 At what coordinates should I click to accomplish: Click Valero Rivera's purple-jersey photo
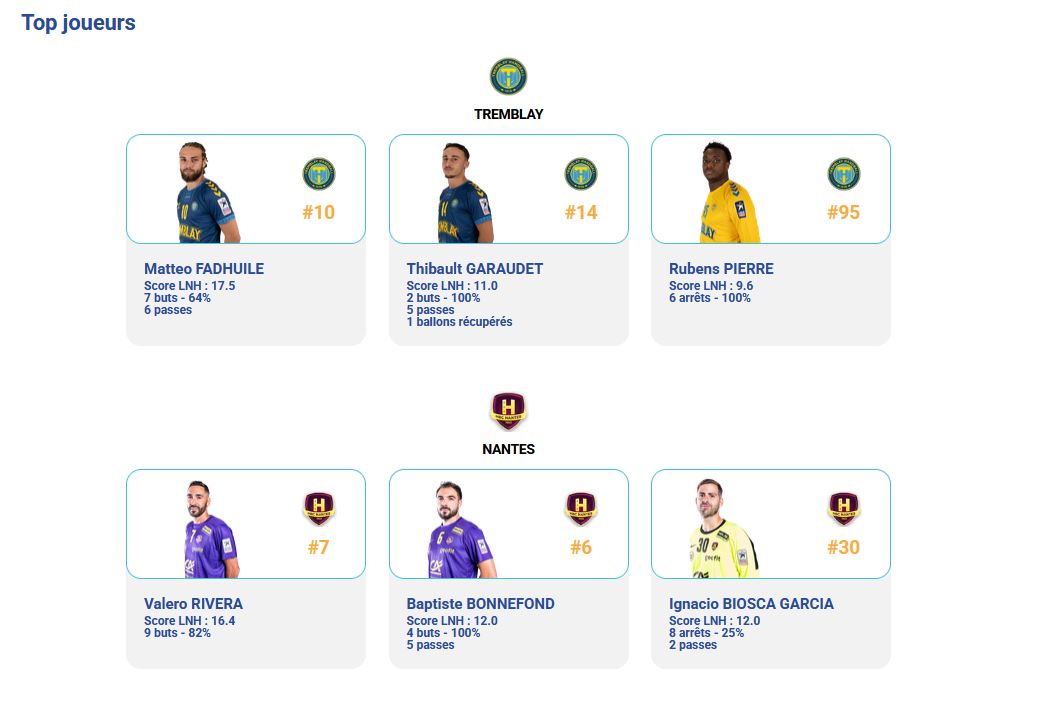[x=210, y=529]
